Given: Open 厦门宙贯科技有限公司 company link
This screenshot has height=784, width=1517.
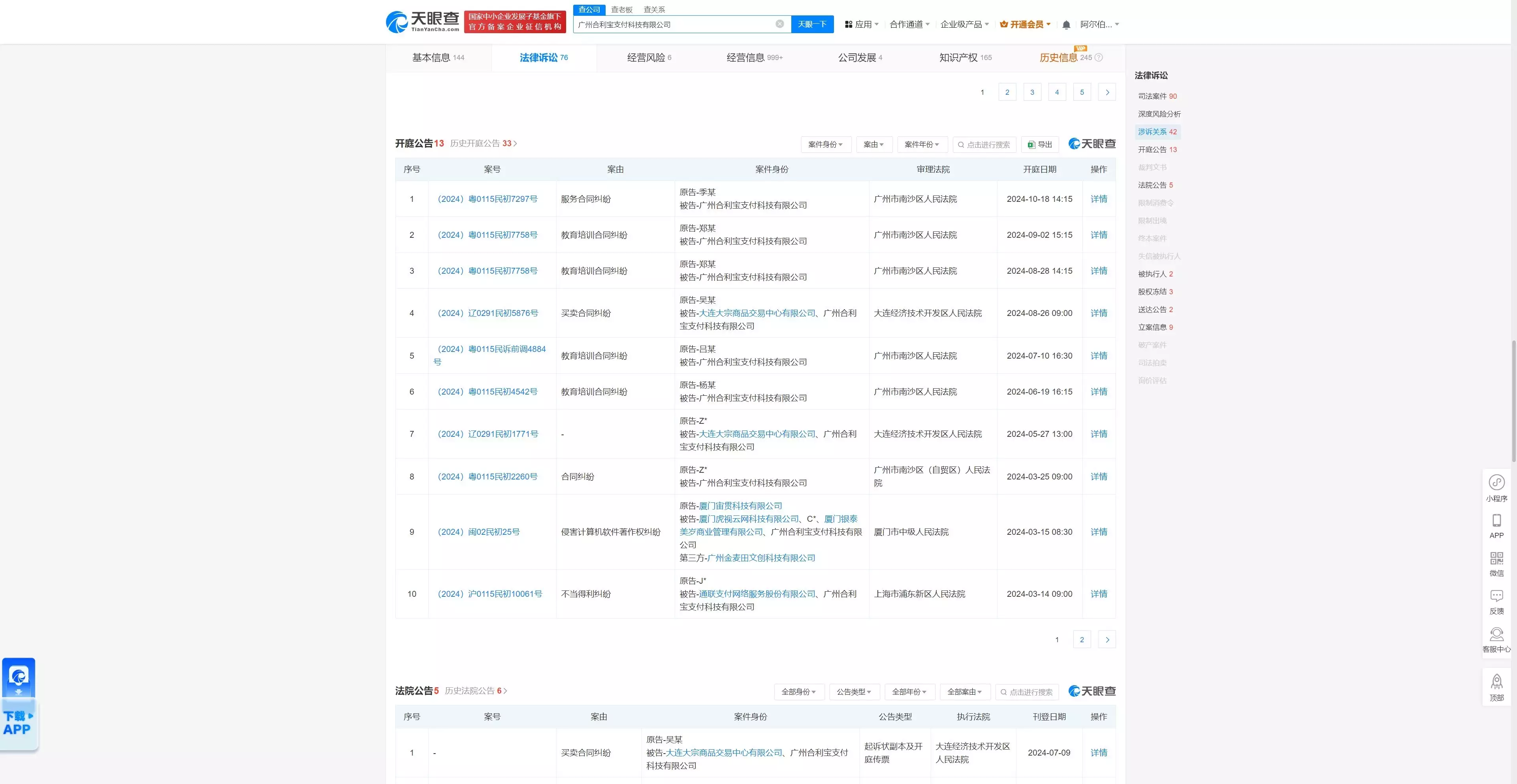Looking at the screenshot, I should [740, 506].
